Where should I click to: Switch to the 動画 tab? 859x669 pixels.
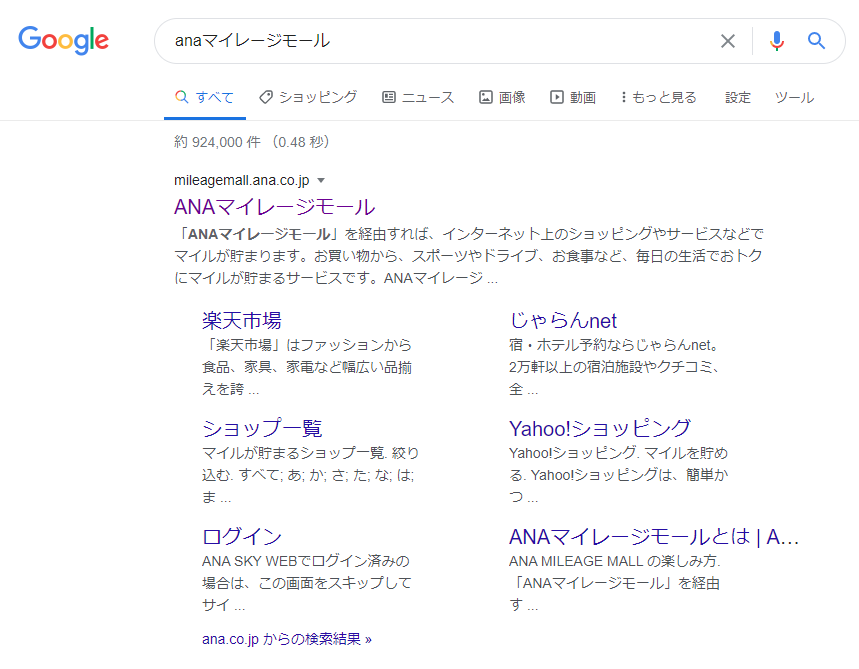pos(573,97)
